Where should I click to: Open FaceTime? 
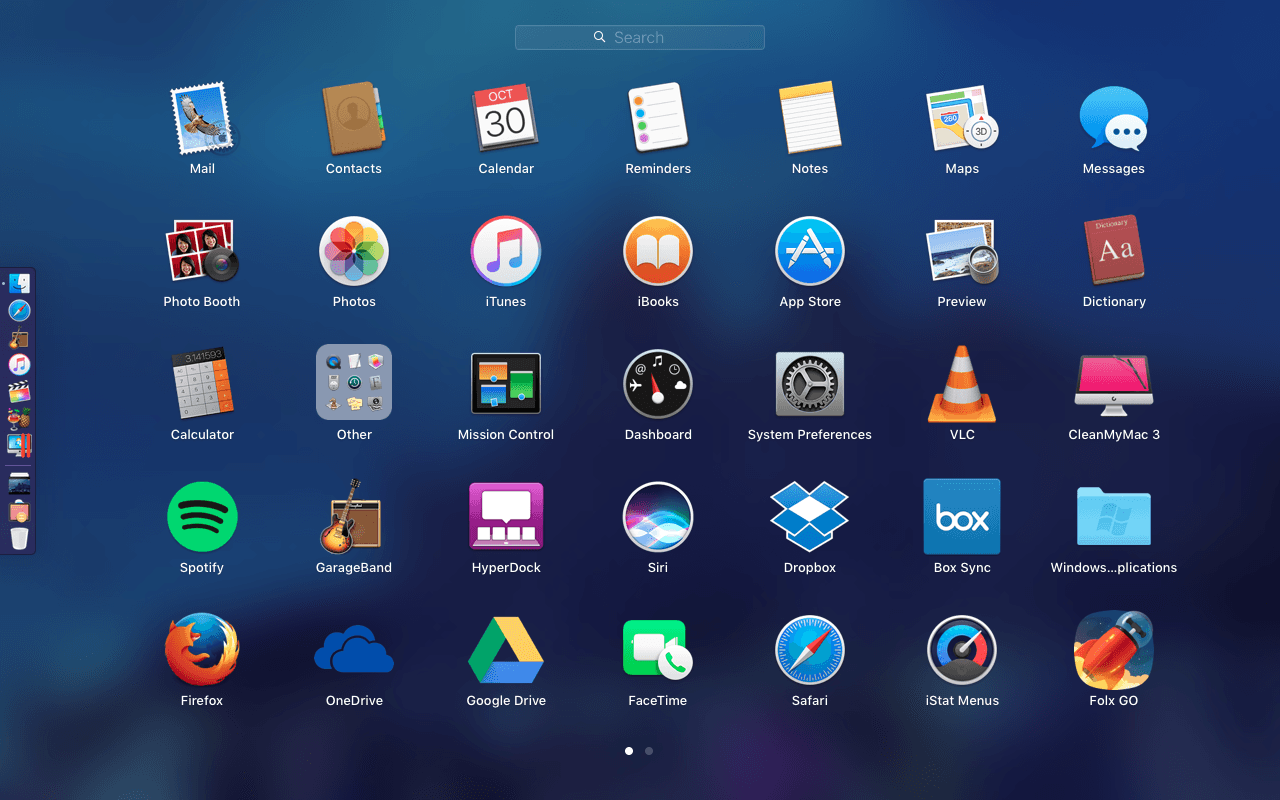pyautogui.click(x=658, y=650)
